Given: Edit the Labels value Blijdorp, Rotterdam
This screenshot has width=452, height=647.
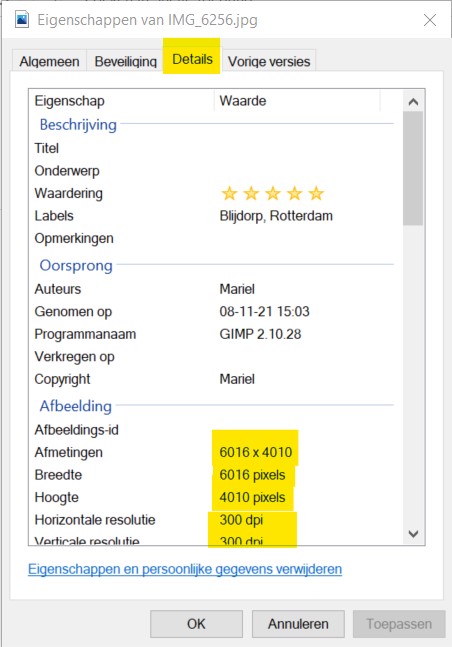Looking at the screenshot, I should [x=276, y=216].
